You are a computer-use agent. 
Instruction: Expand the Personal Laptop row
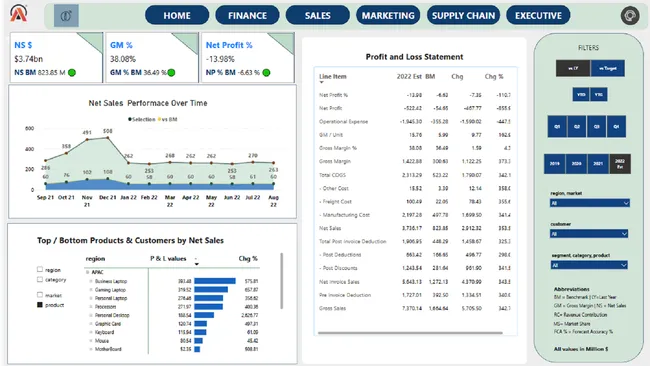(91, 298)
